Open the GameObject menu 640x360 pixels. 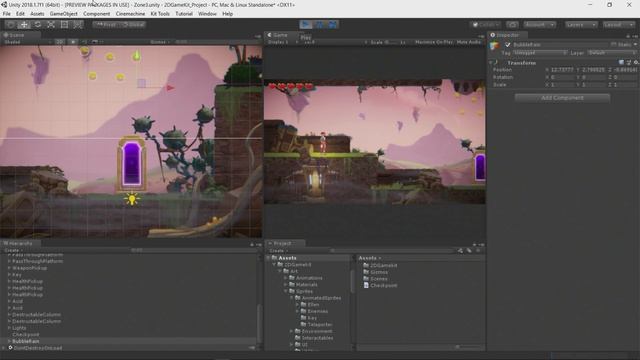click(64, 14)
